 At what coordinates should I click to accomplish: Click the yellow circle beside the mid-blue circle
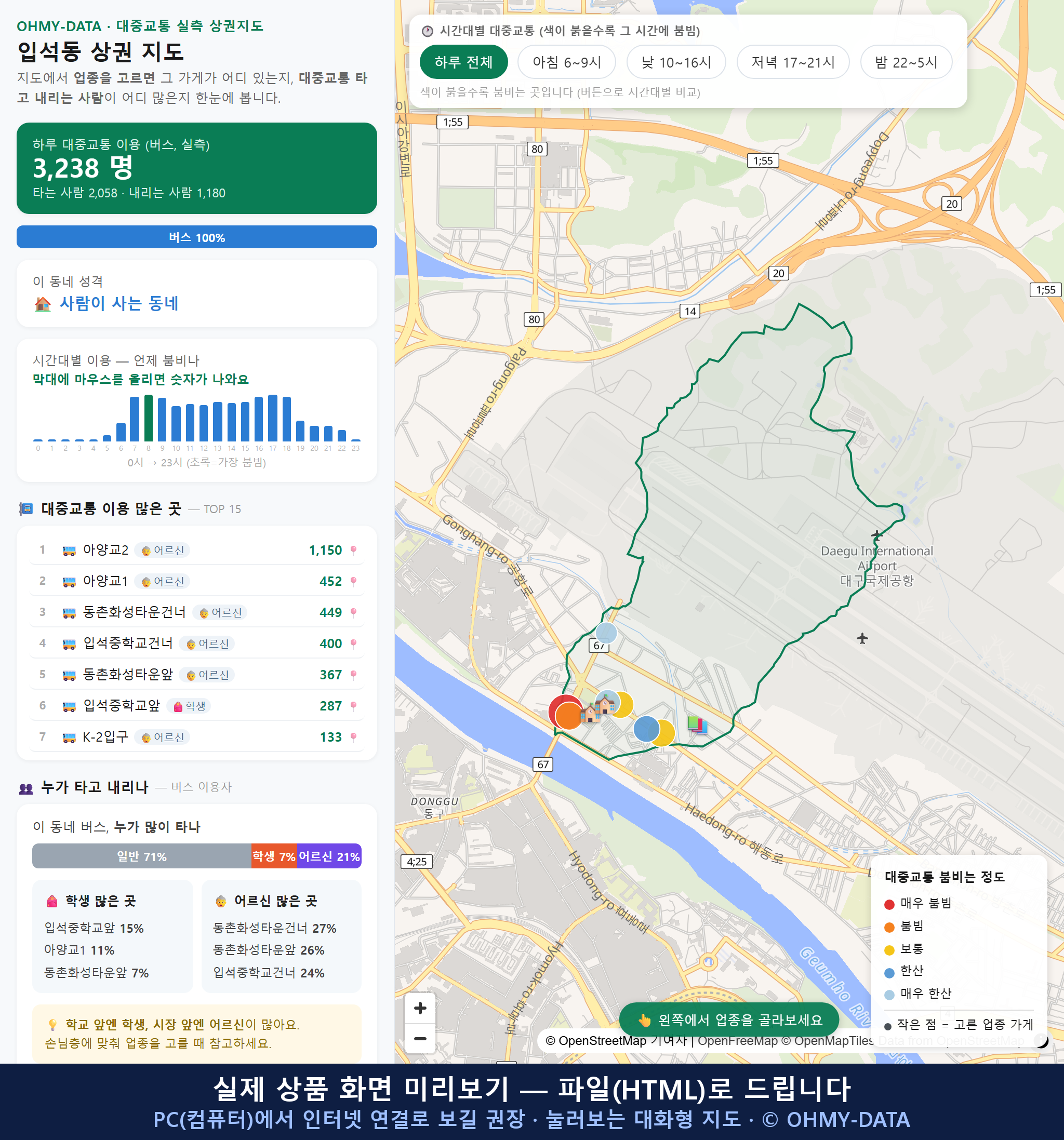668,734
